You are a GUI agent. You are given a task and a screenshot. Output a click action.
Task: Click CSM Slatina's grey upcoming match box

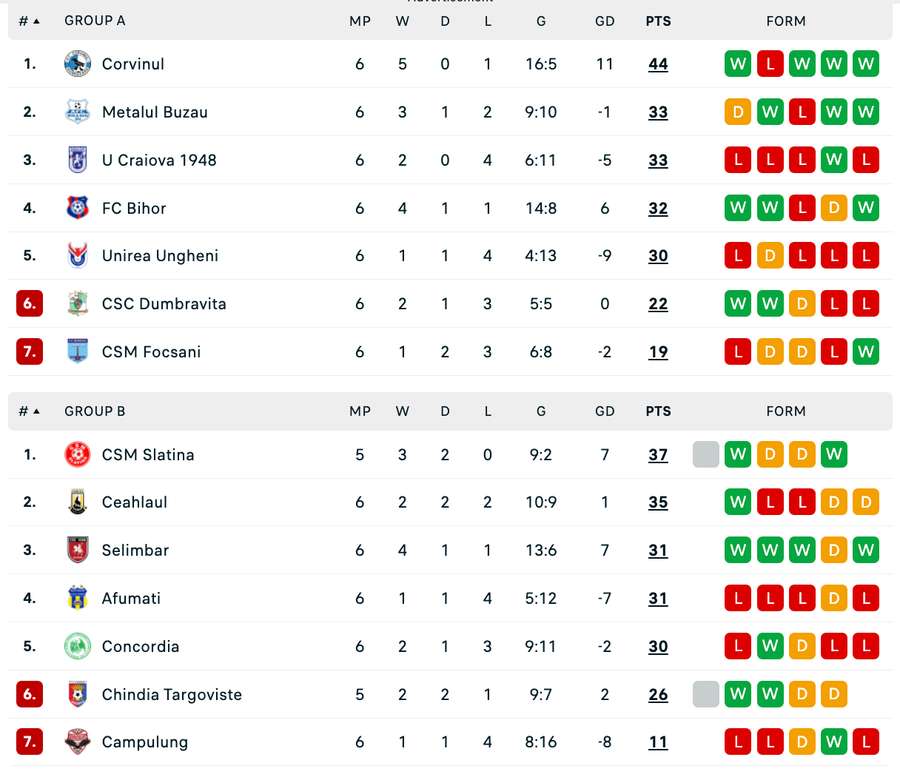tap(705, 454)
